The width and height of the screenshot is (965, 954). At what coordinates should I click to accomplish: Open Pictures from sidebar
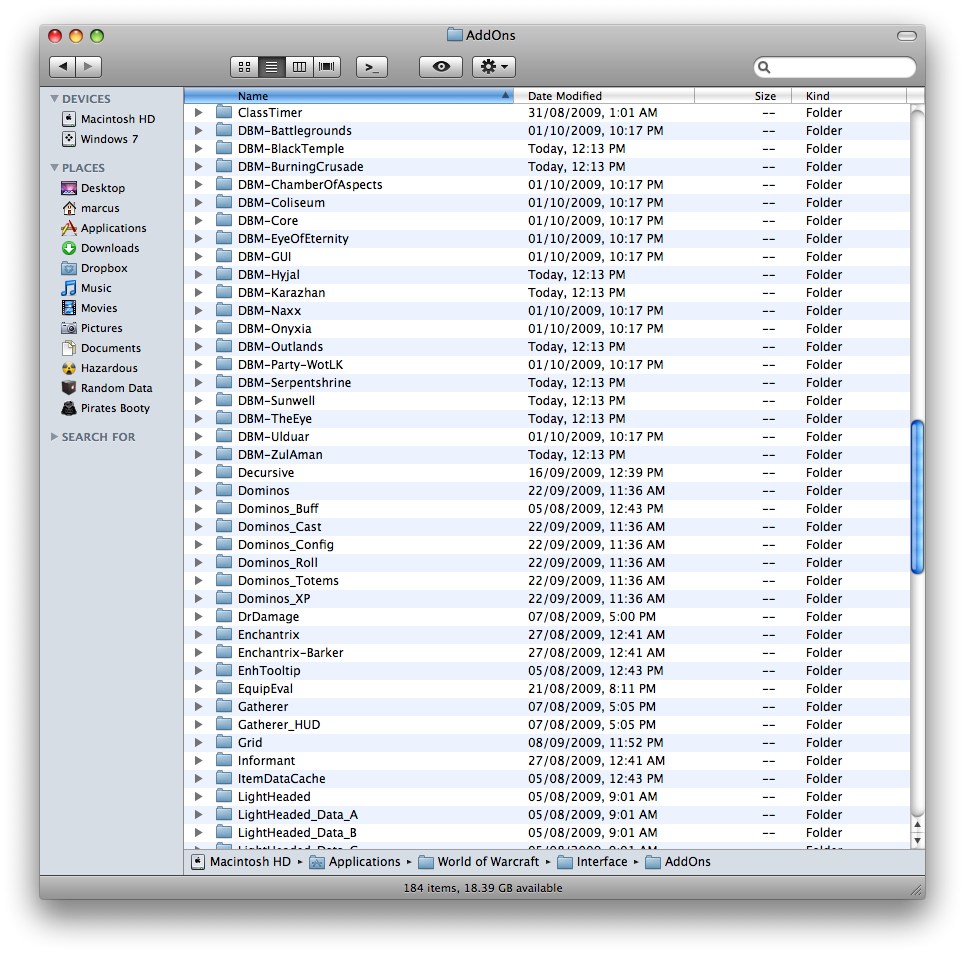click(x=92, y=328)
